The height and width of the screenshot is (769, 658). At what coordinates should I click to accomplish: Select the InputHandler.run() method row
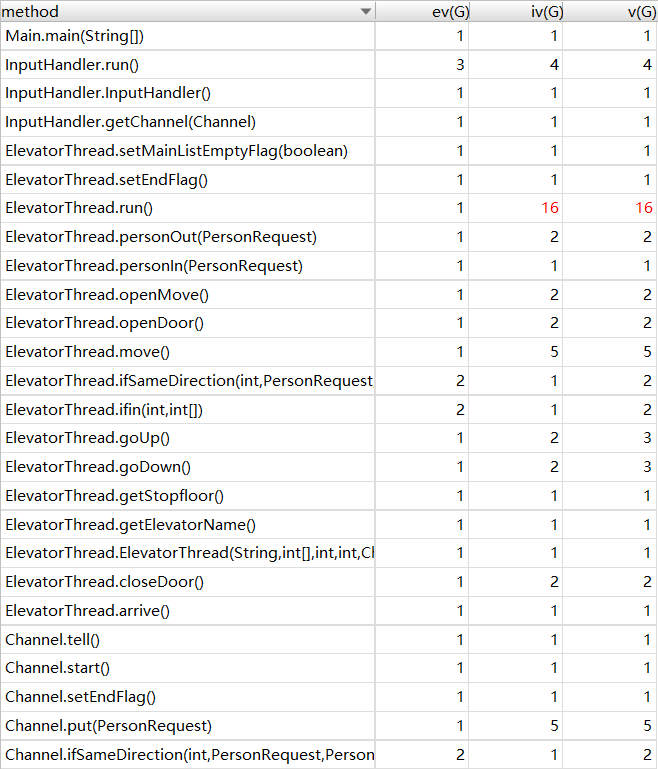pos(329,64)
